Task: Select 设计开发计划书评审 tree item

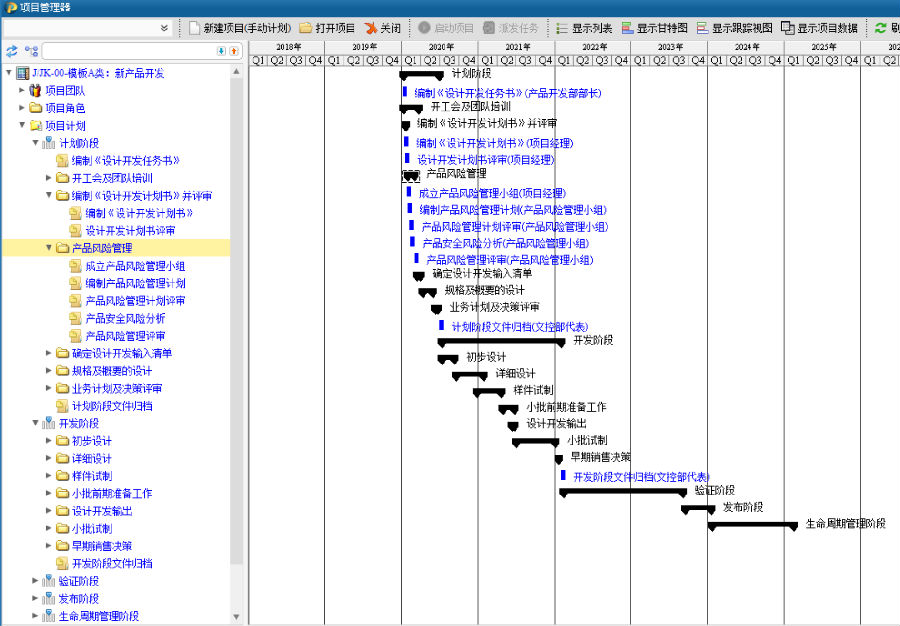Action: point(130,231)
